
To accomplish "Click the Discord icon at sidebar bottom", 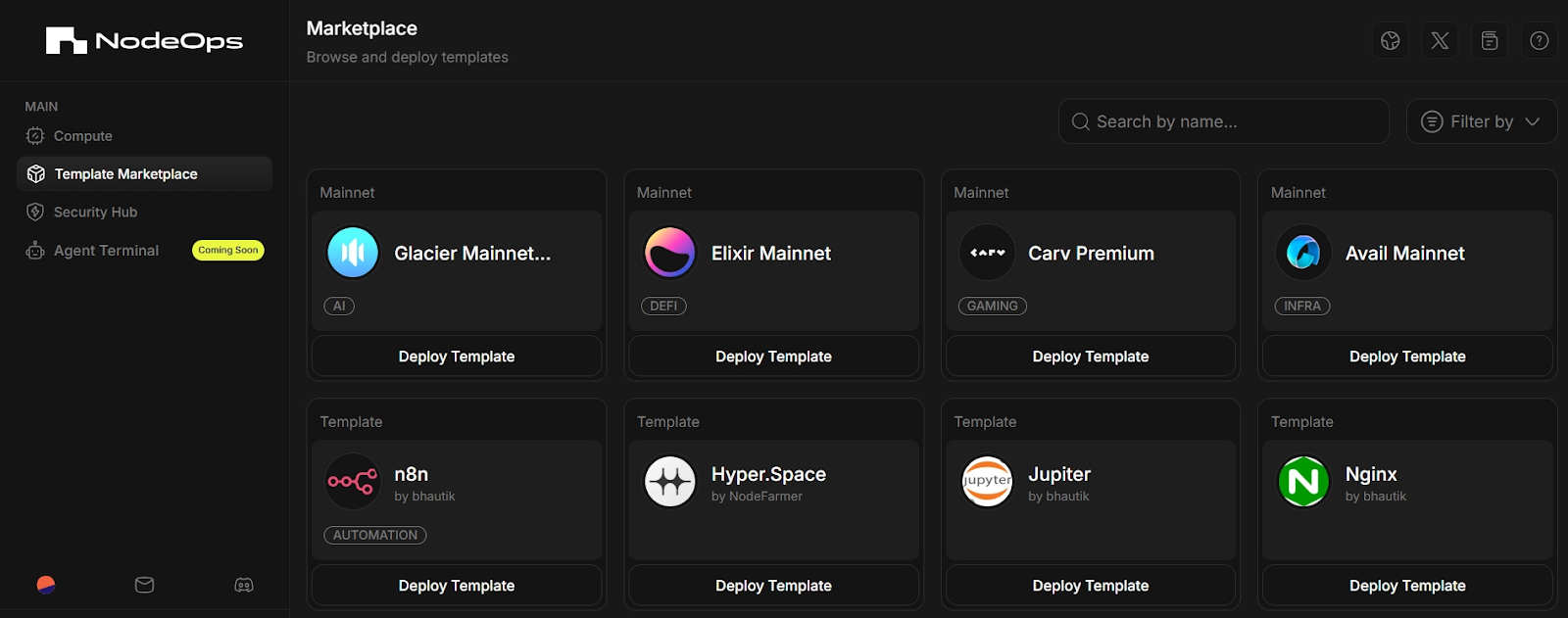I will (244, 586).
